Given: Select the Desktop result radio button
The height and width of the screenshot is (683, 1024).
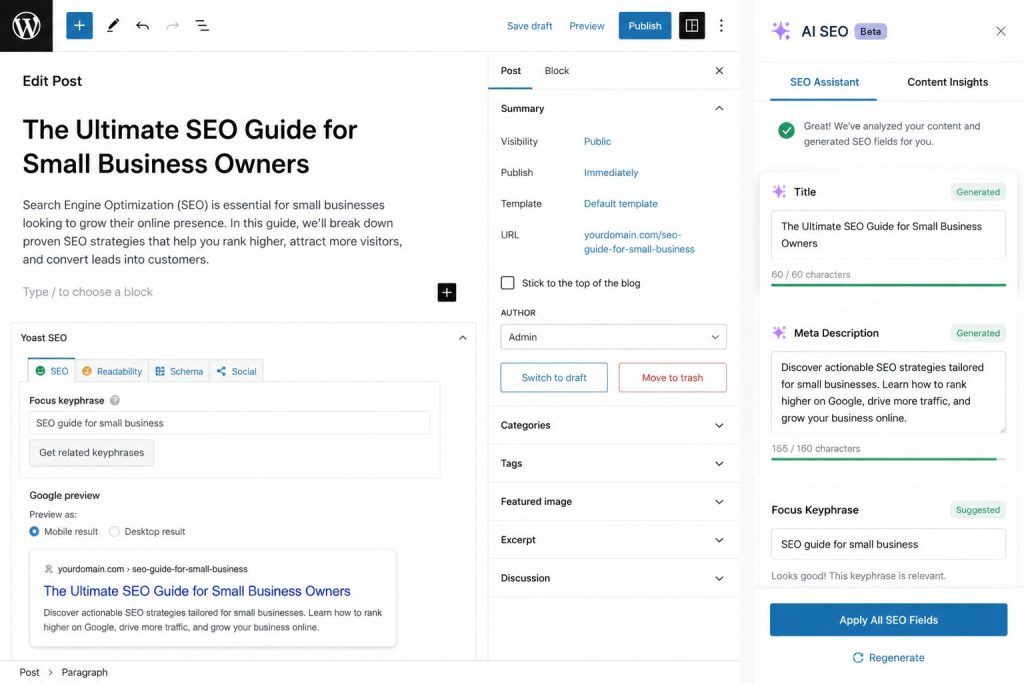Looking at the screenshot, I should [114, 532].
